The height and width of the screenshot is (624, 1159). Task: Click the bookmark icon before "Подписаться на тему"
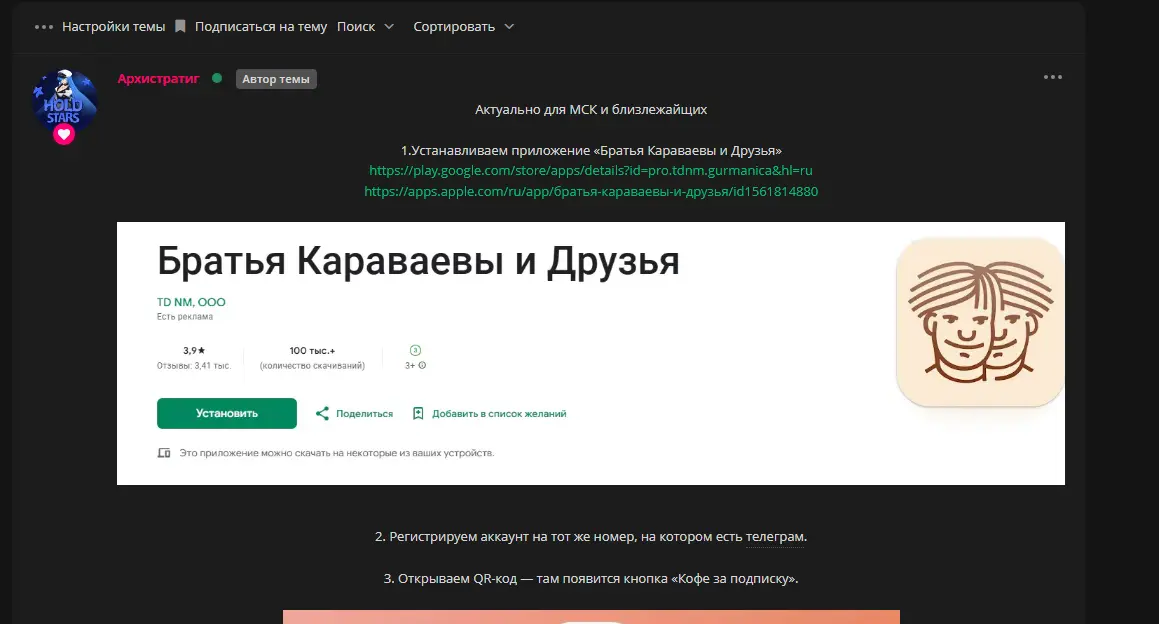[x=180, y=27]
